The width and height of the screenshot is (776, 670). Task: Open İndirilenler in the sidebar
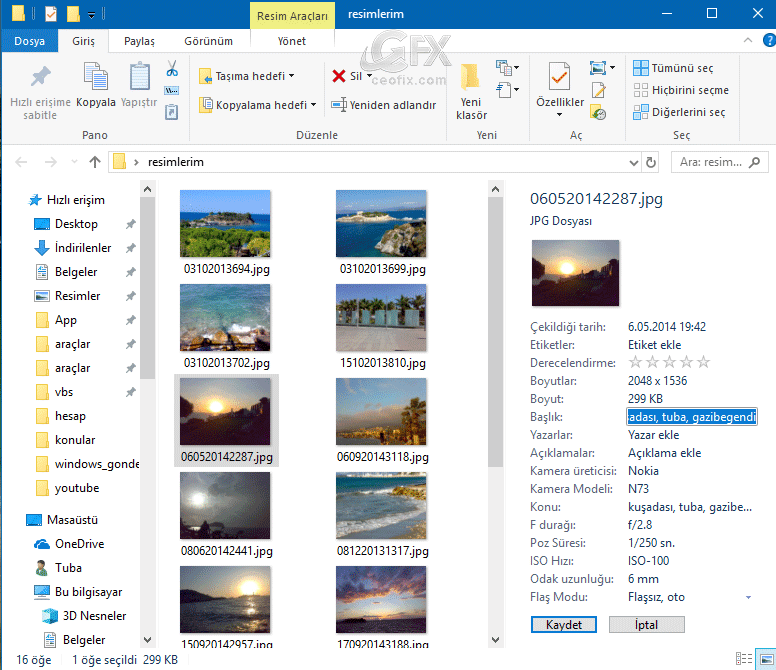[83, 247]
